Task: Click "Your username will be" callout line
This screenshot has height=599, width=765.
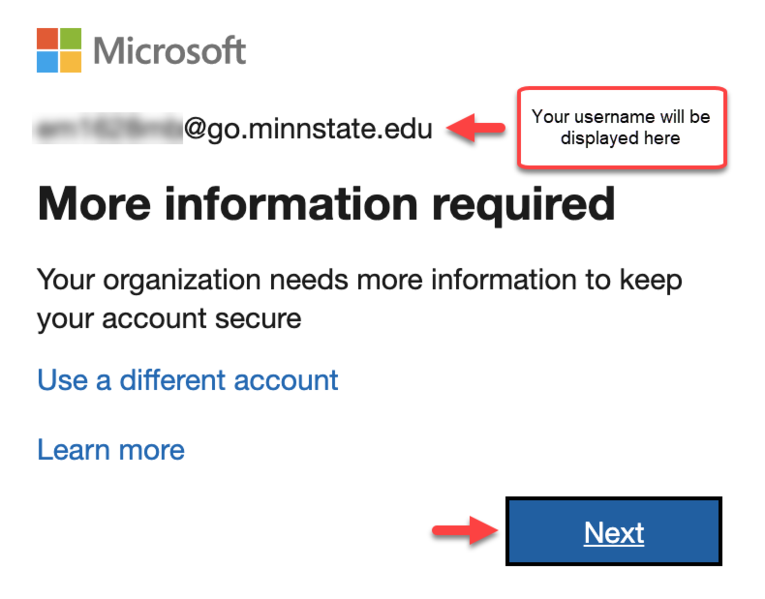Action: coord(620,116)
